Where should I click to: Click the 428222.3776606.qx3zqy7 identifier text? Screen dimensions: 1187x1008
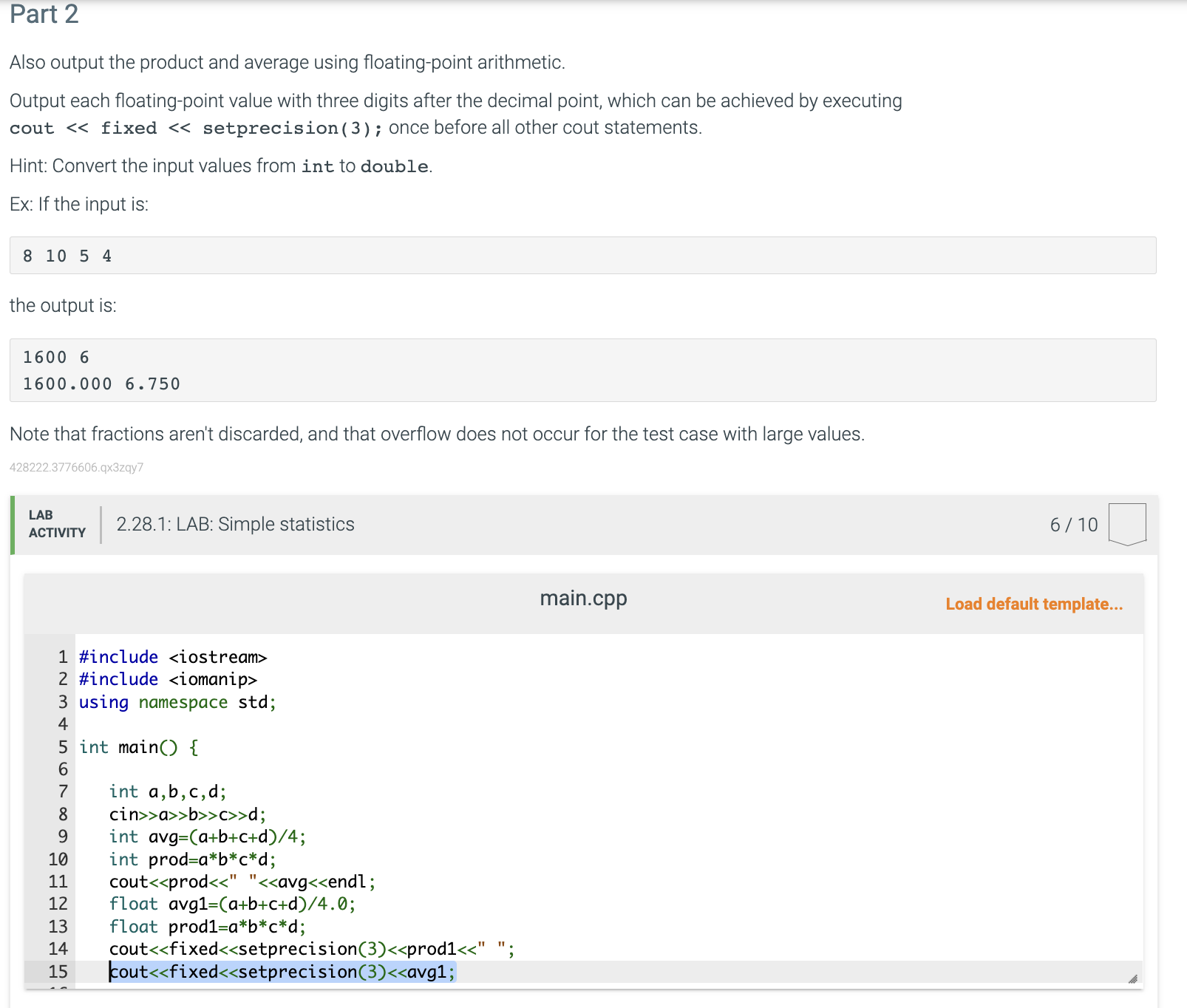pos(76,467)
